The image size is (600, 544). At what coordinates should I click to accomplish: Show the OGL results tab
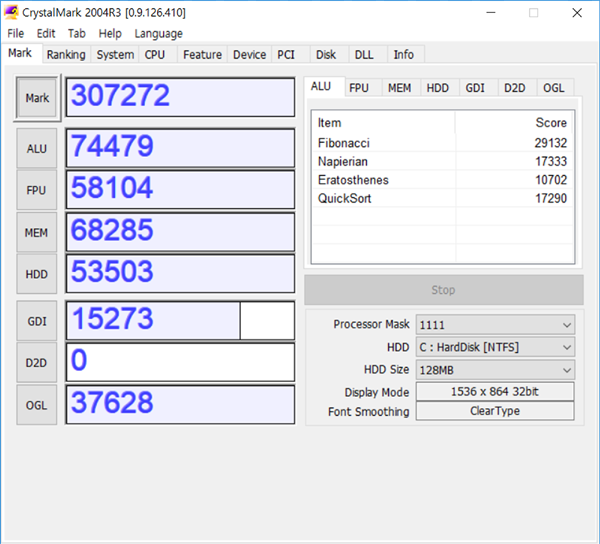click(554, 88)
